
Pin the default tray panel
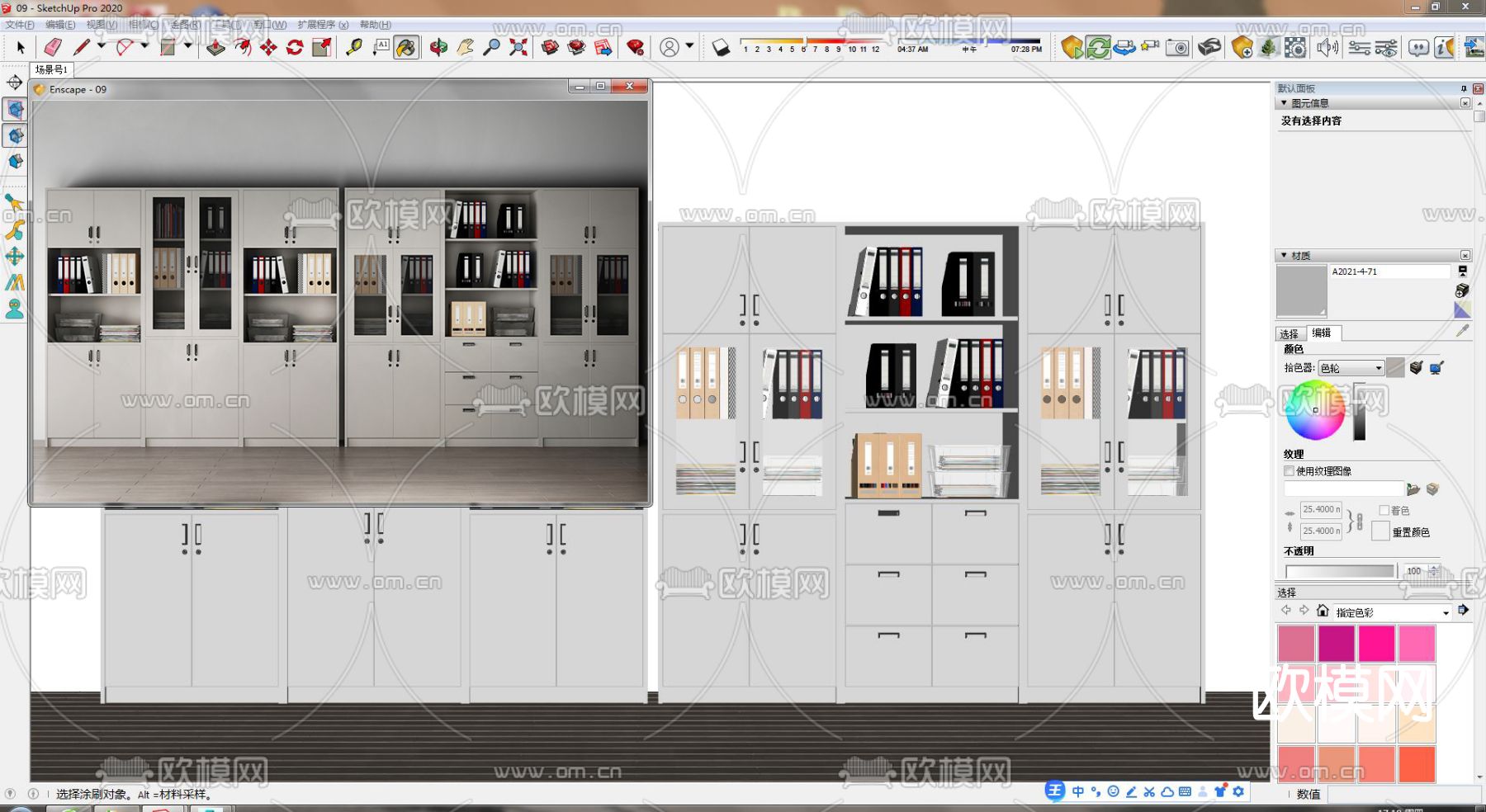click(x=1464, y=88)
